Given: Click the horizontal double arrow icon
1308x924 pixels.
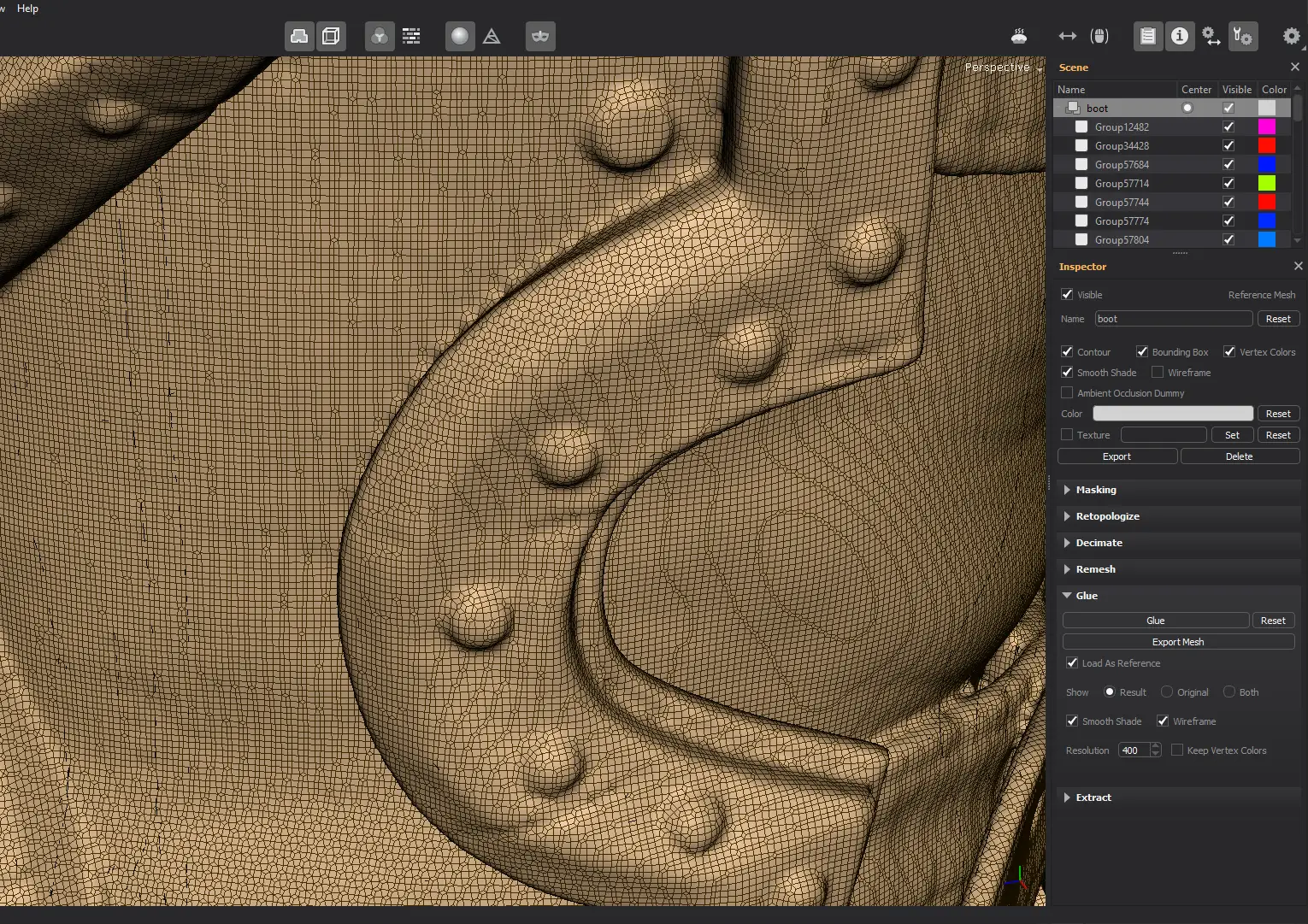Looking at the screenshot, I should [1067, 36].
